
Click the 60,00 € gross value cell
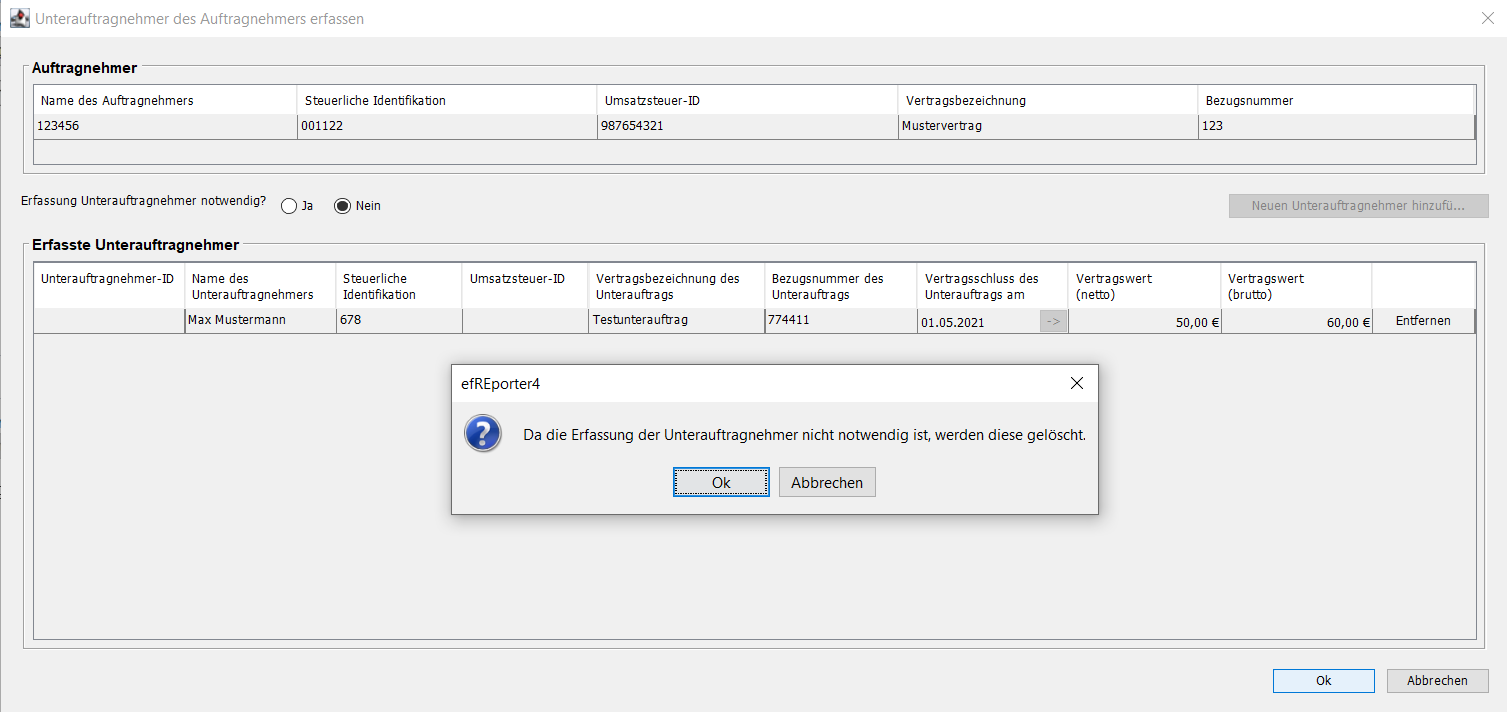pos(1297,322)
